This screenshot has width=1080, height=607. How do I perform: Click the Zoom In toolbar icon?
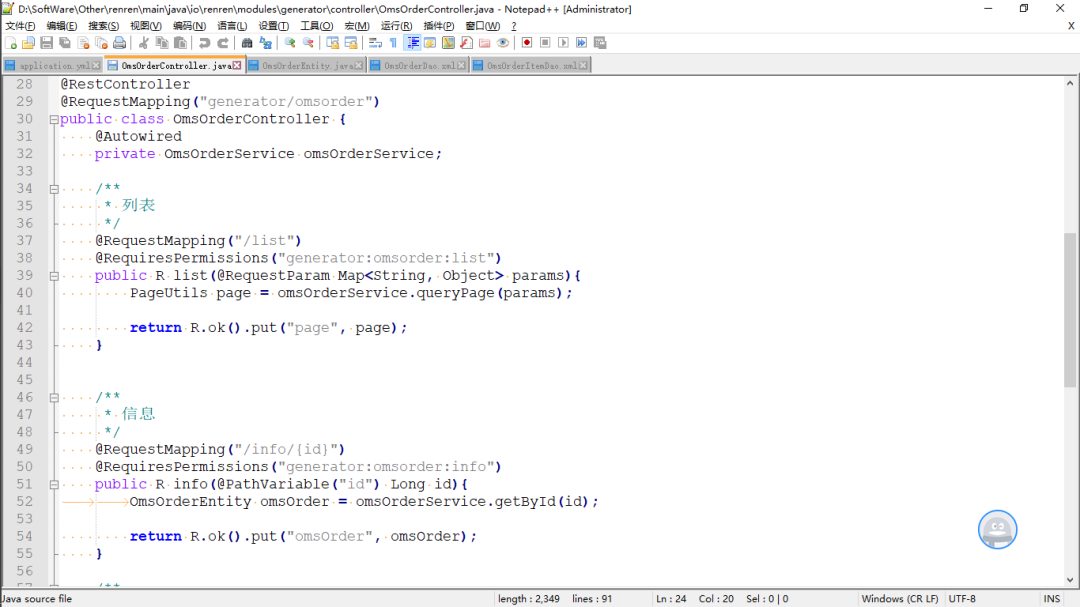(290, 43)
